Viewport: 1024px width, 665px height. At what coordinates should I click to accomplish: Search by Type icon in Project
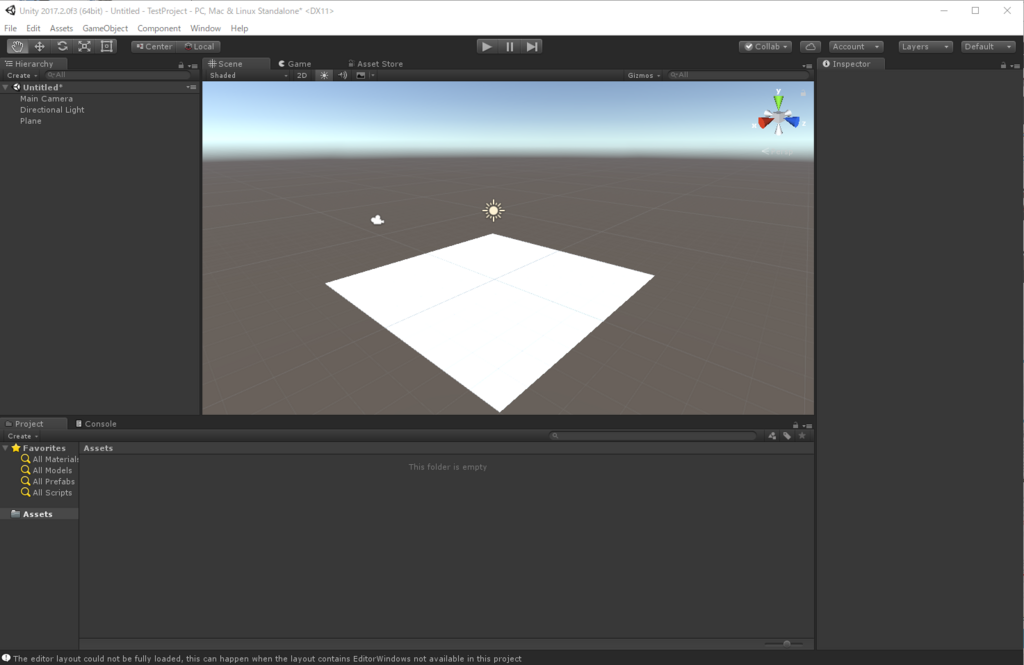[772, 436]
